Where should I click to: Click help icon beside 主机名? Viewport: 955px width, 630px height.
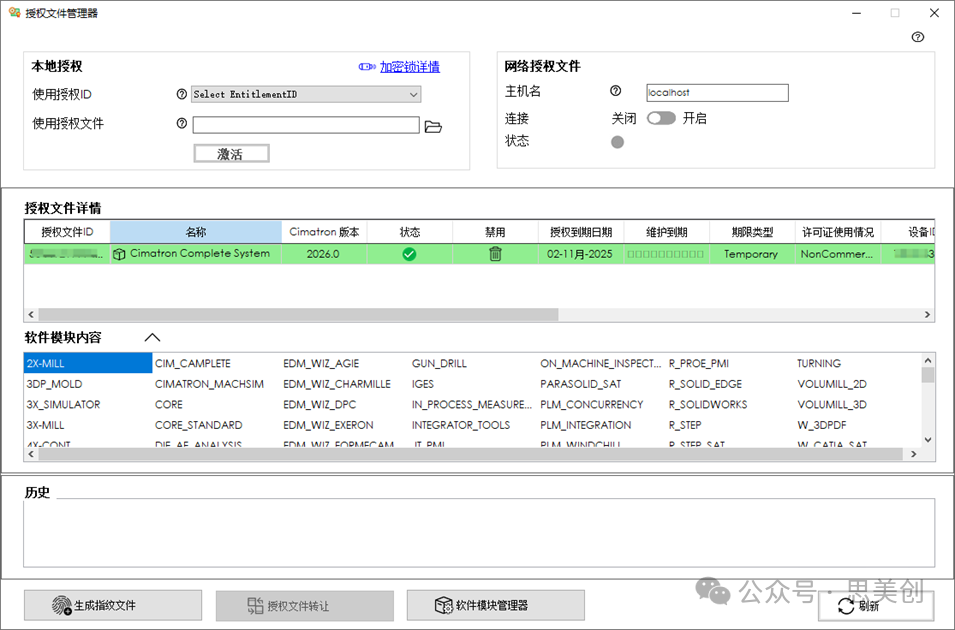click(616, 91)
